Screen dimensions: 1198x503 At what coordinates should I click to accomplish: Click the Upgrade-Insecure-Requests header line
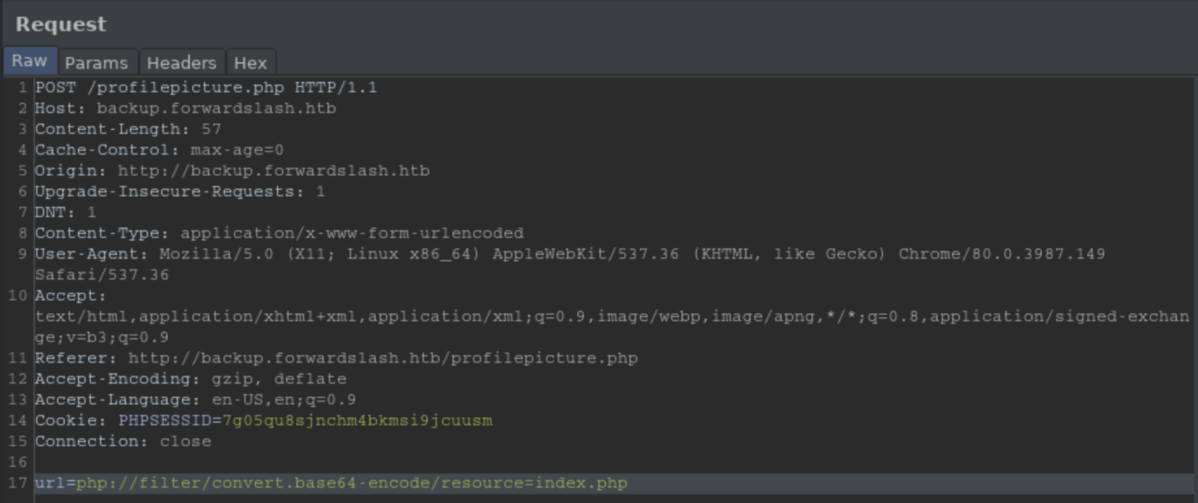pyautogui.click(x=180, y=191)
